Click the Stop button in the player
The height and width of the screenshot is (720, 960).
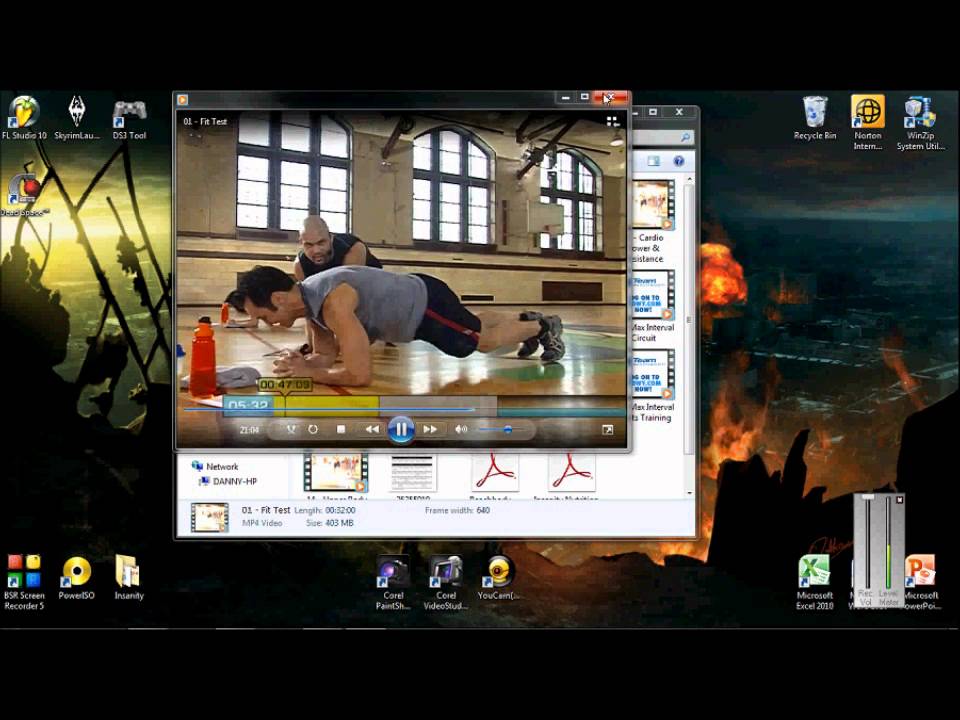341,429
